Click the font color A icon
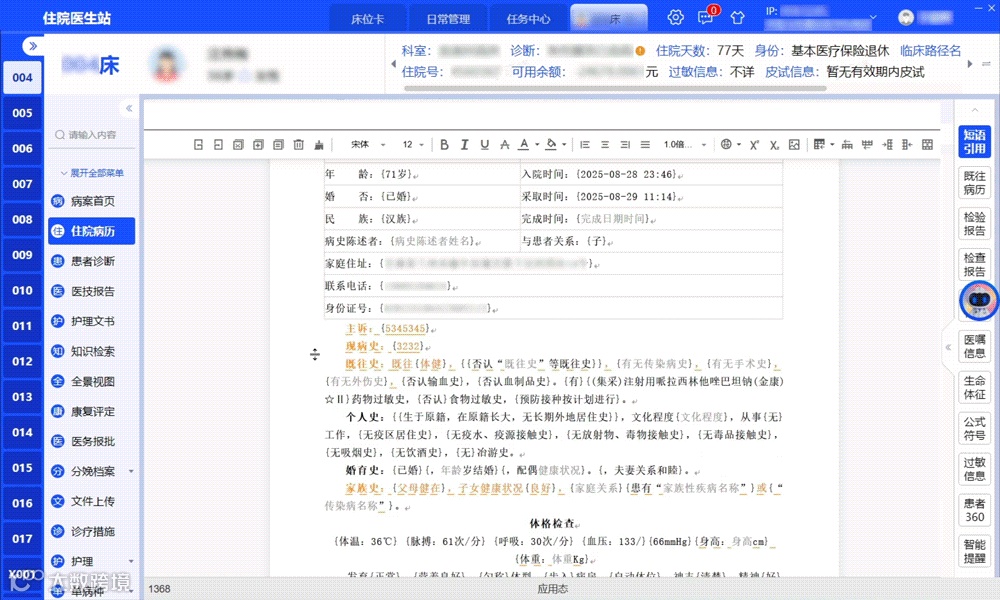The height and width of the screenshot is (600, 1000). tap(524, 145)
